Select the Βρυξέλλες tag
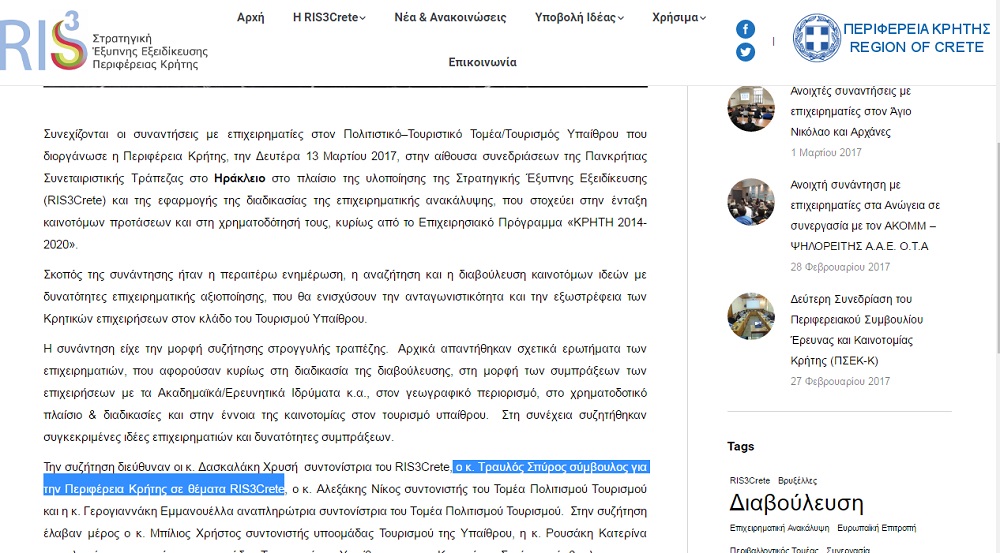This screenshot has height=553, width=1000. [x=797, y=480]
